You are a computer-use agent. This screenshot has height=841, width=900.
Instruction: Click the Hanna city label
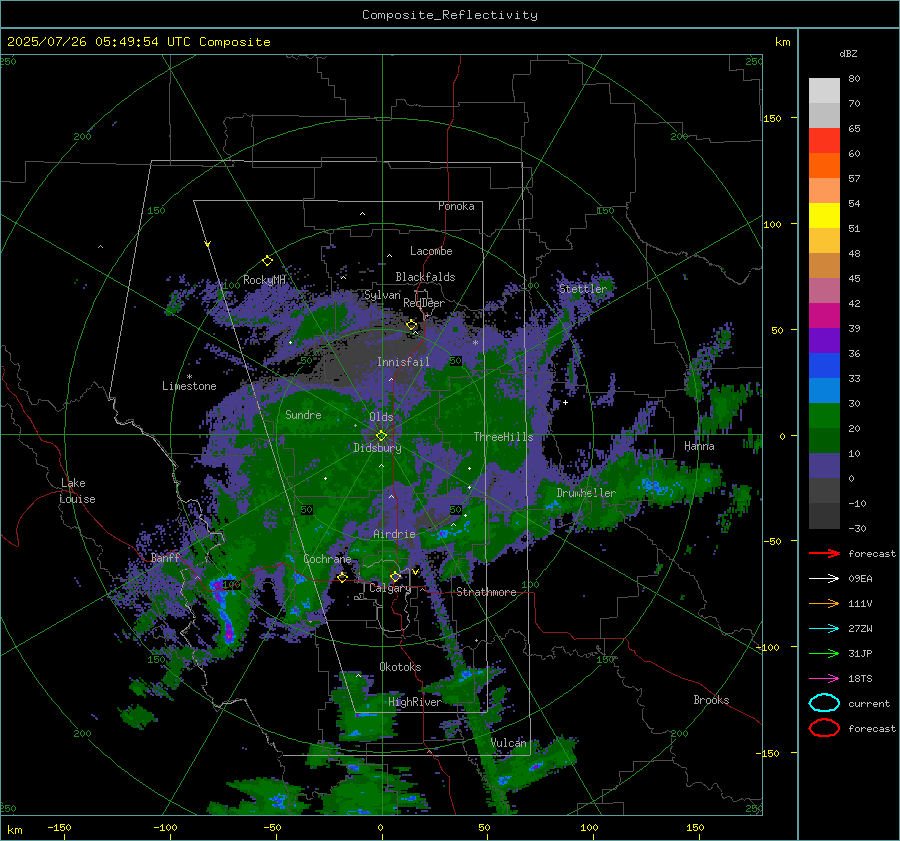click(x=699, y=445)
